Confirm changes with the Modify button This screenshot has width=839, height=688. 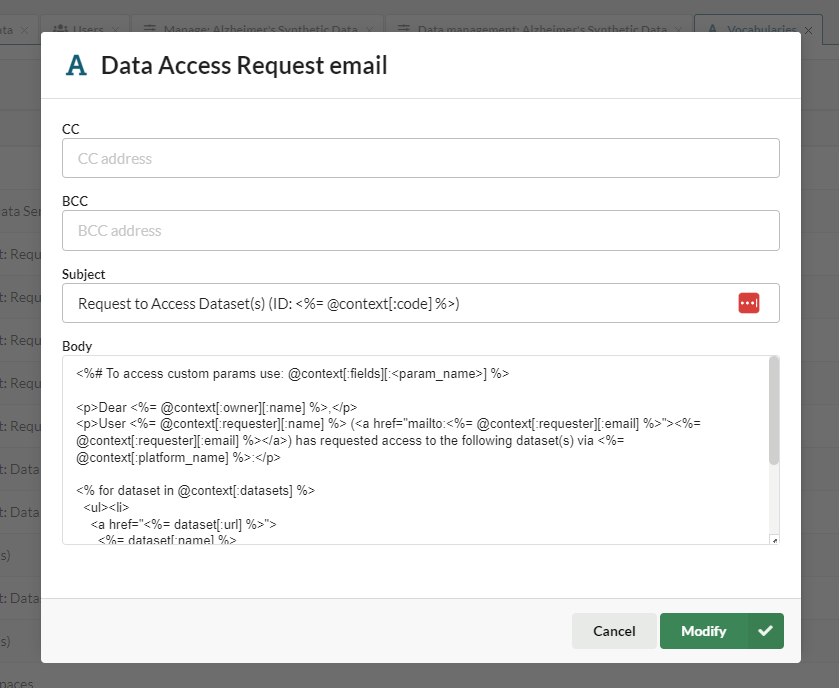(704, 631)
